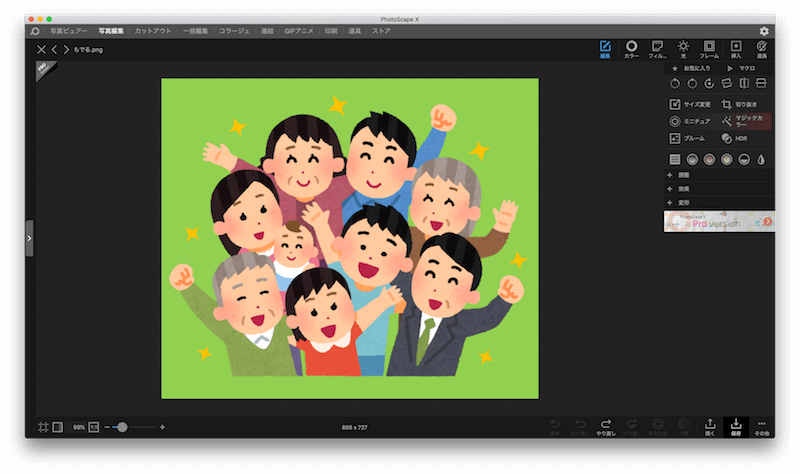The image size is (800, 474).
Task: Open the settings gear icon
Action: [x=764, y=32]
